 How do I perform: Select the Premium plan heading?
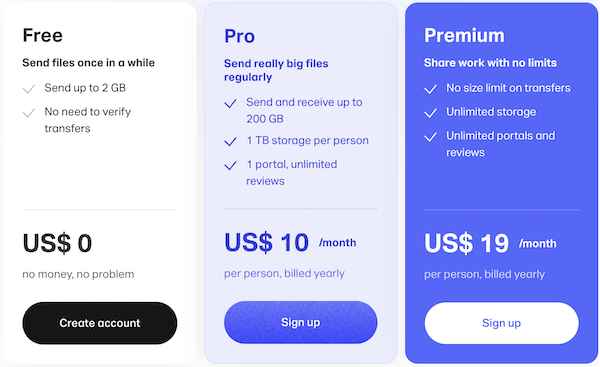[464, 35]
